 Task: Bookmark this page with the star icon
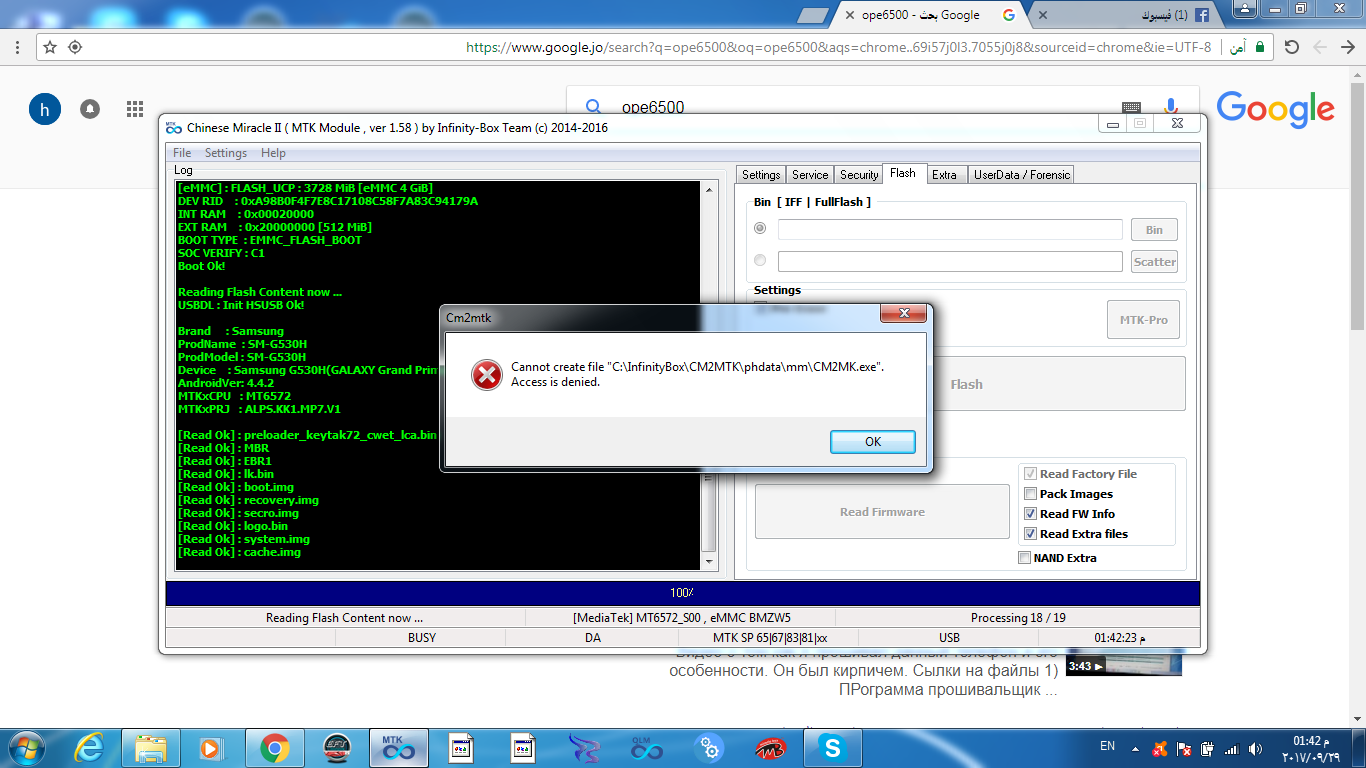click(50, 47)
